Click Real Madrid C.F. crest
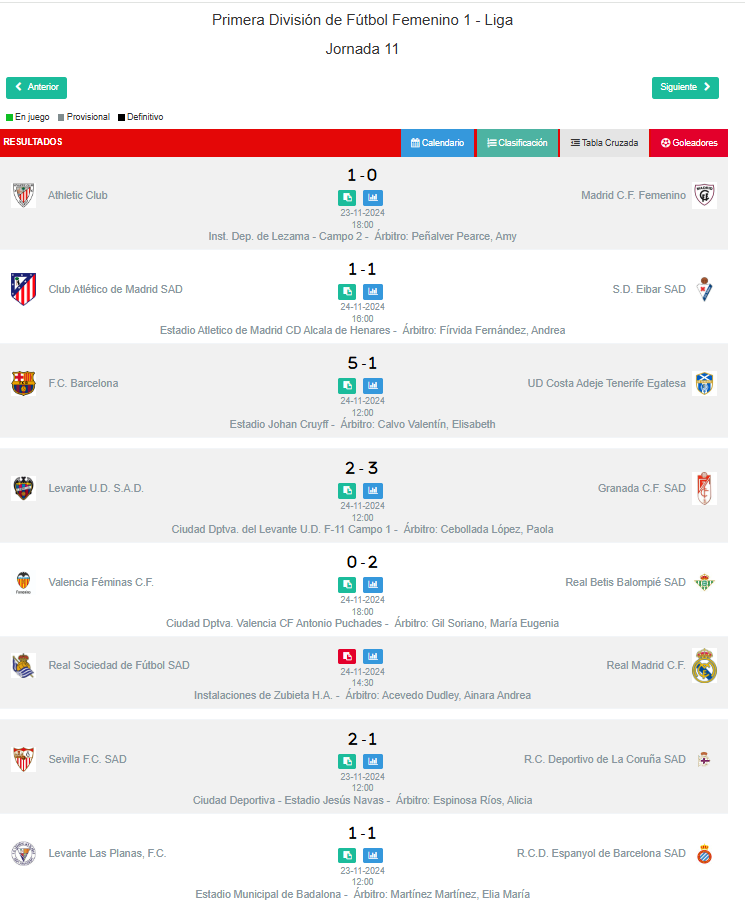 click(704, 665)
